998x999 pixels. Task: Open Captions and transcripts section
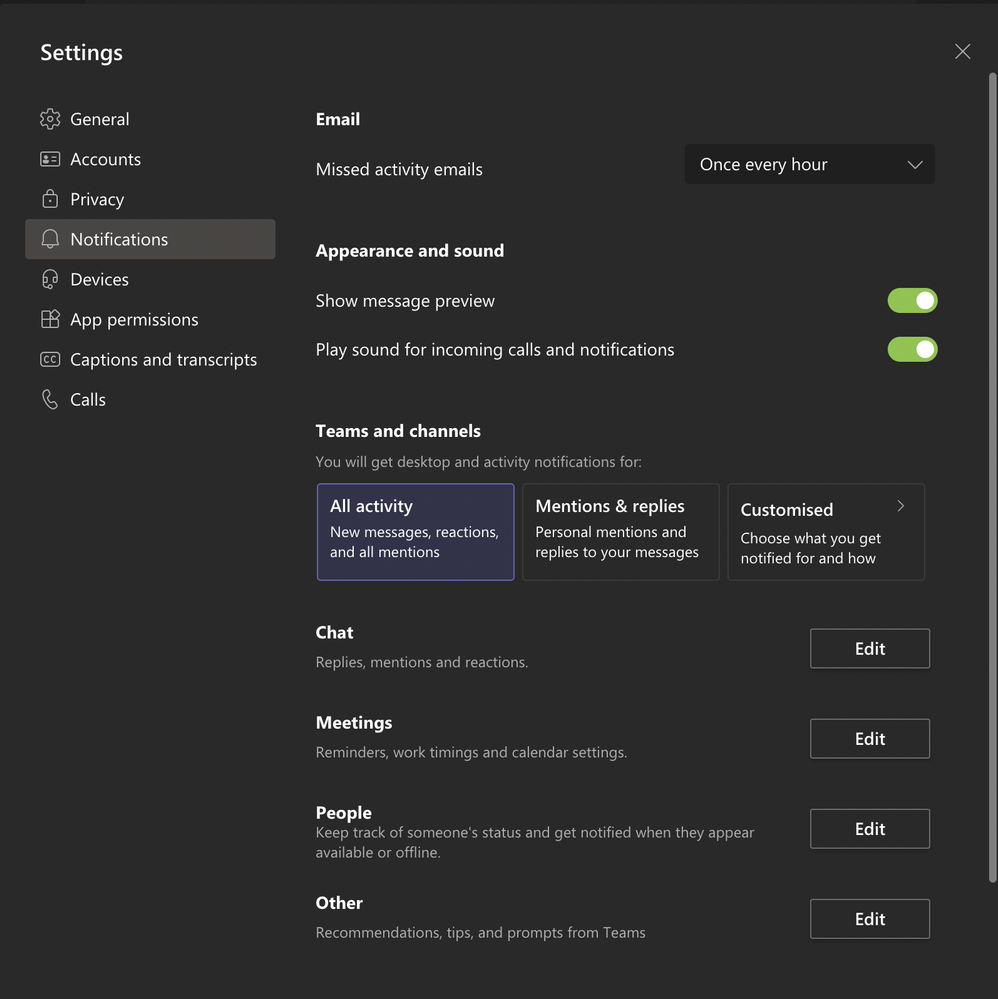pos(150,359)
